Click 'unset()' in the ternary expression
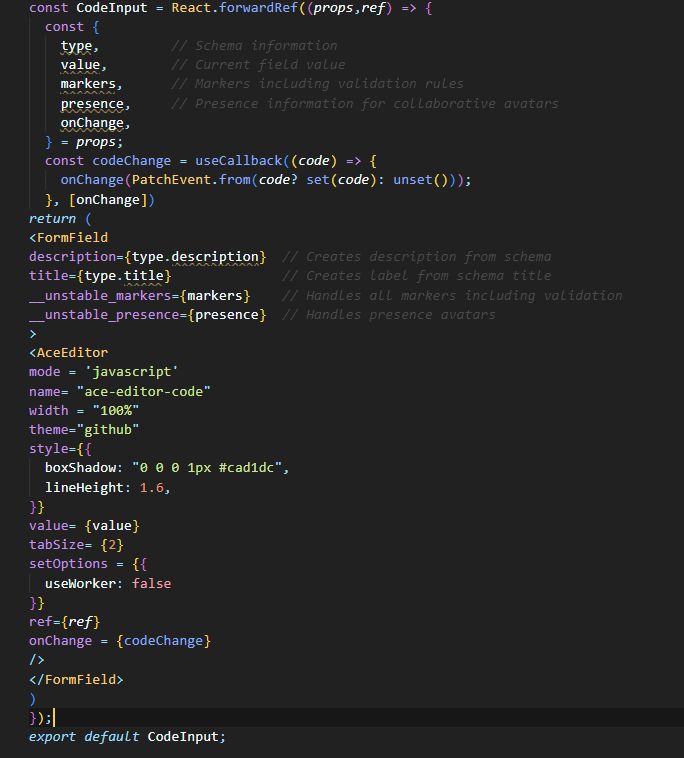The width and height of the screenshot is (684, 758). point(421,180)
